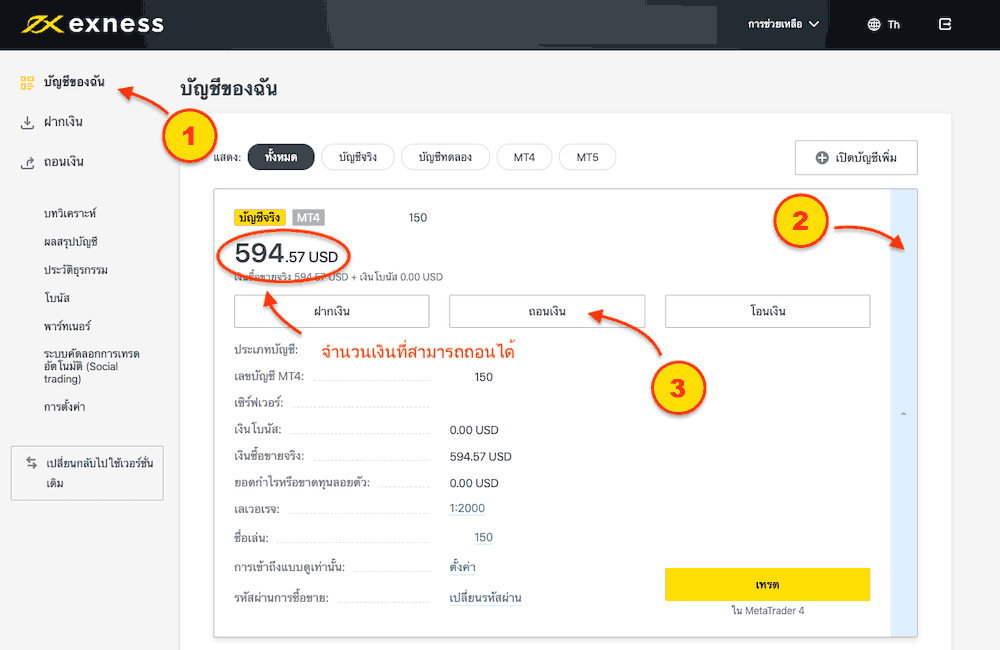Open the การช่วยเหลือ help dropdown
1000x650 pixels.
tap(783, 24)
